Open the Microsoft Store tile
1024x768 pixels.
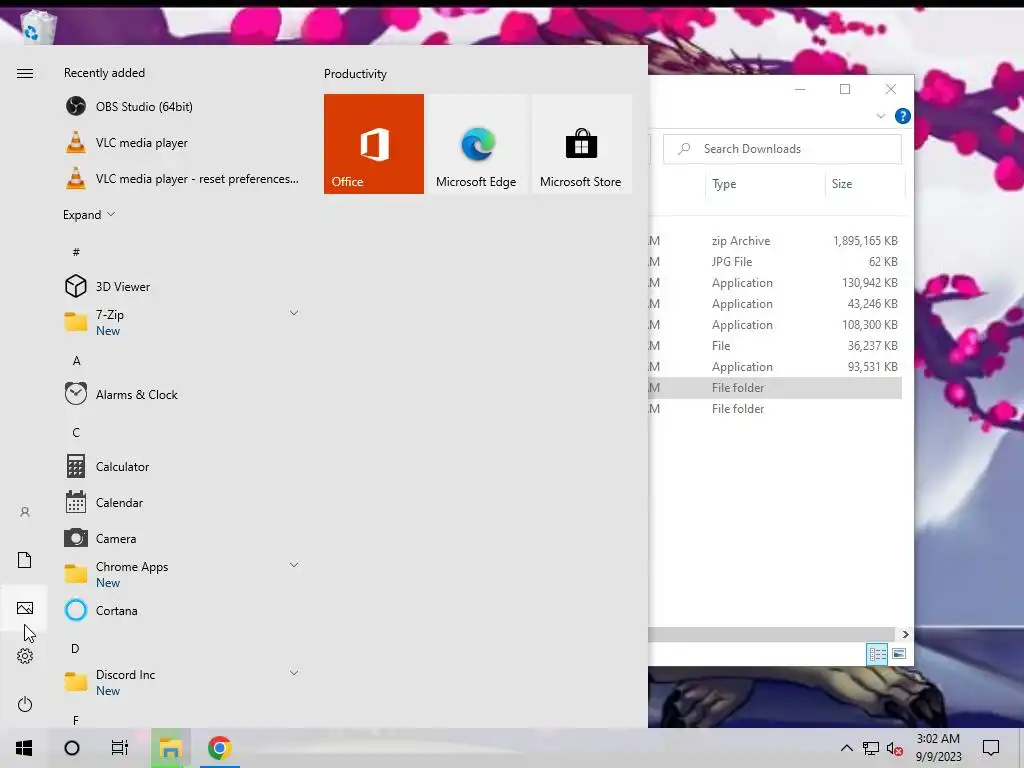[x=581, y=144]
